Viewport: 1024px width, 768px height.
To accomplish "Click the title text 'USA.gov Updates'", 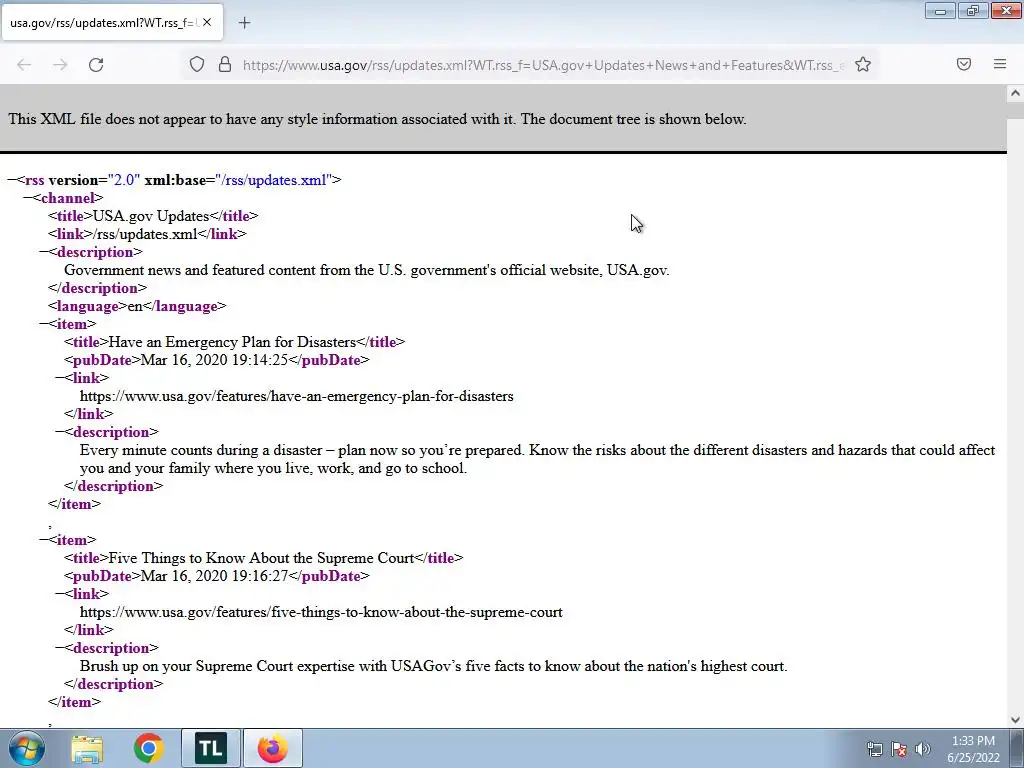I will tap(151, 216).
